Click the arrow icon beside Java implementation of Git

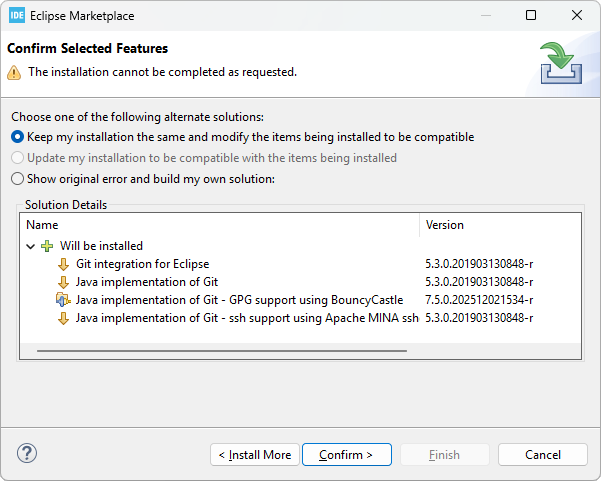point(64,282)
